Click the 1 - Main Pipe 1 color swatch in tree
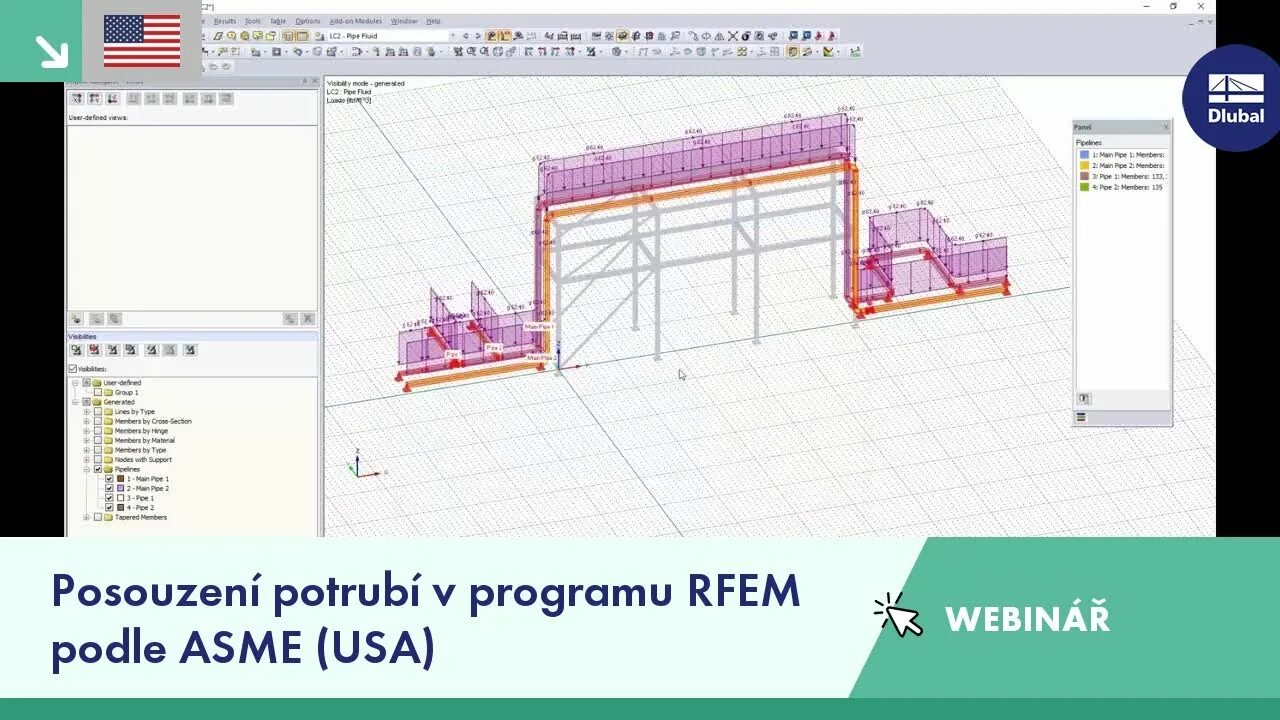The image size is (1280, 720). (x=120, y=479)
